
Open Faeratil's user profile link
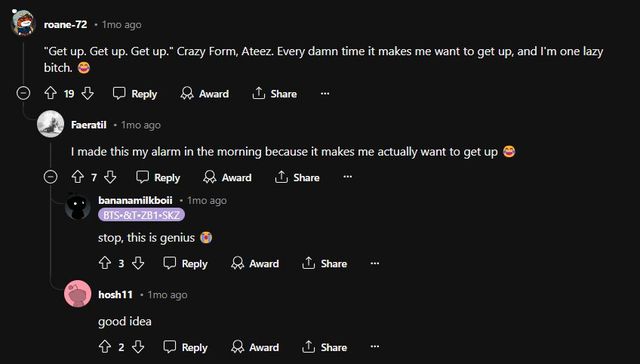pyautogui.click(x=89, y=125)
